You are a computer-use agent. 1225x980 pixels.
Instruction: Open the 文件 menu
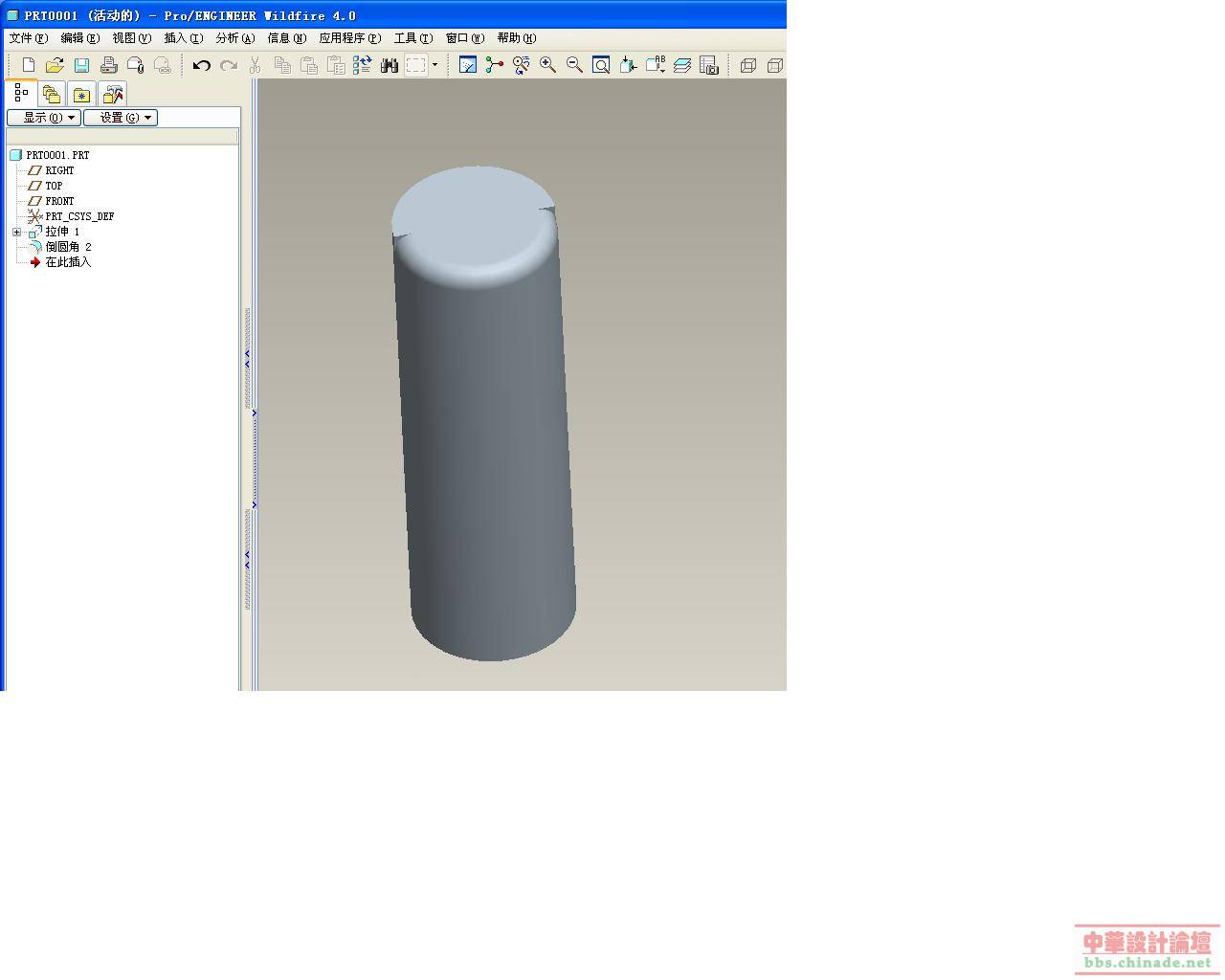click(28, 38)
